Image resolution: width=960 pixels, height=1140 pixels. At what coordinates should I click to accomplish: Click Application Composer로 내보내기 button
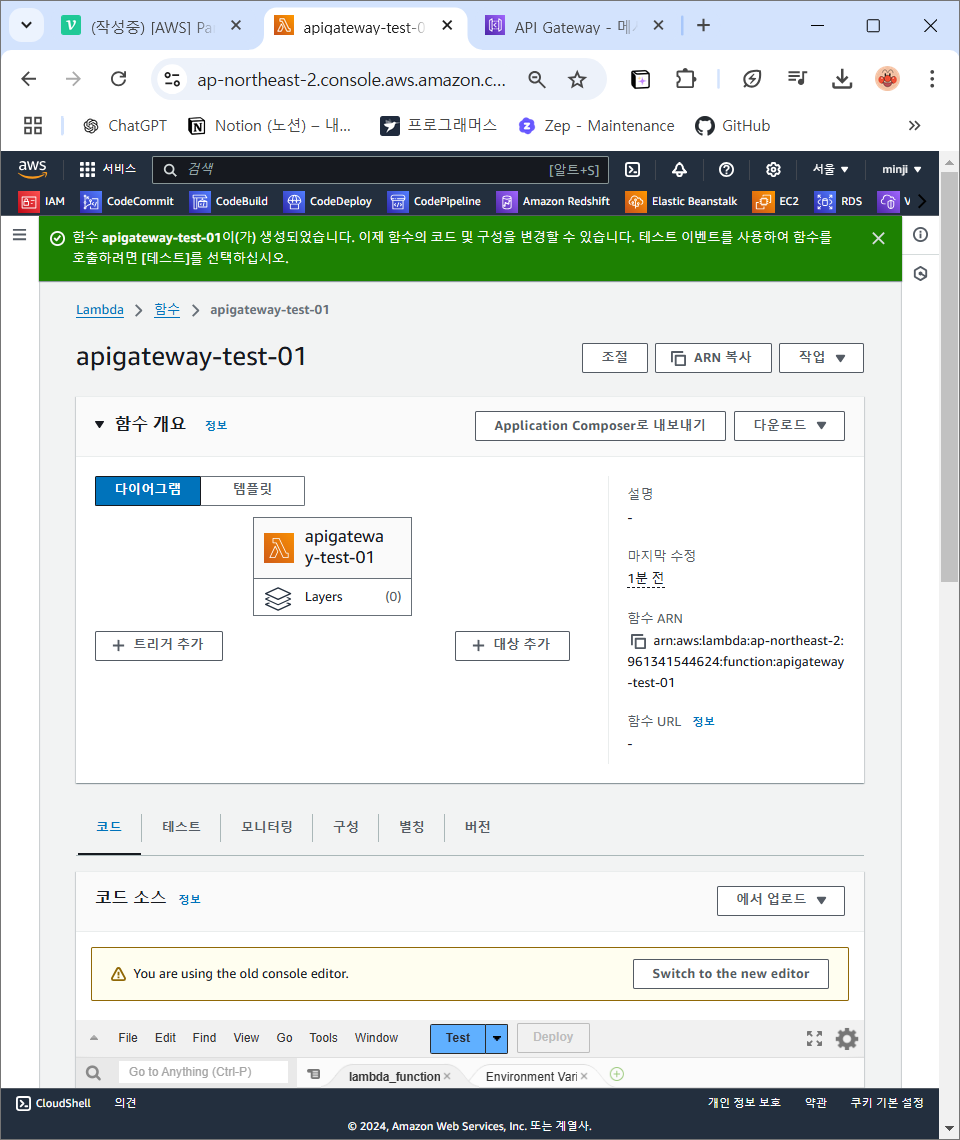pos(600,425)
